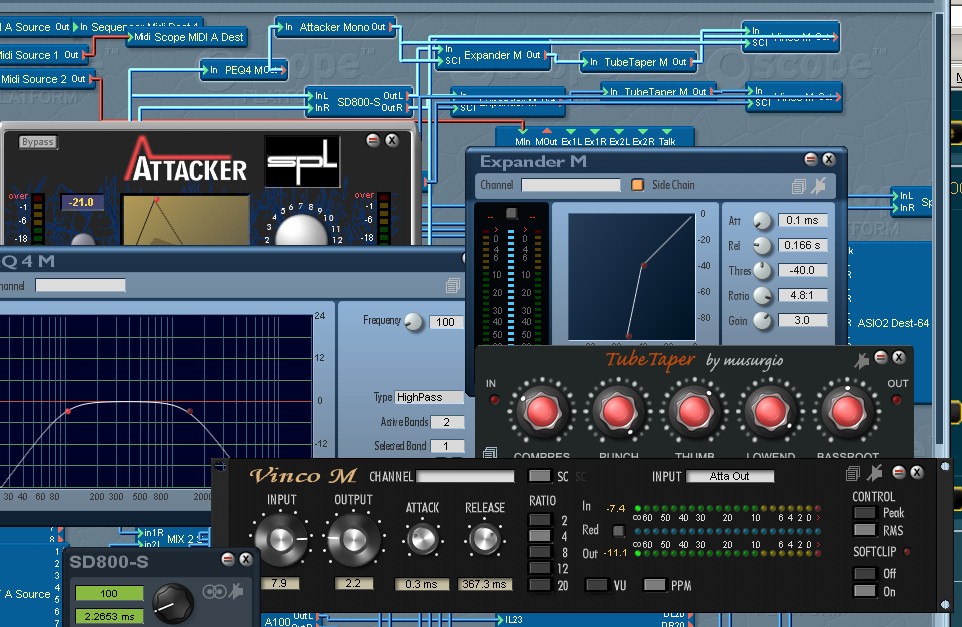
Task: Click the 0.1 ms attack value in Expander M
Action: point(802,220)
